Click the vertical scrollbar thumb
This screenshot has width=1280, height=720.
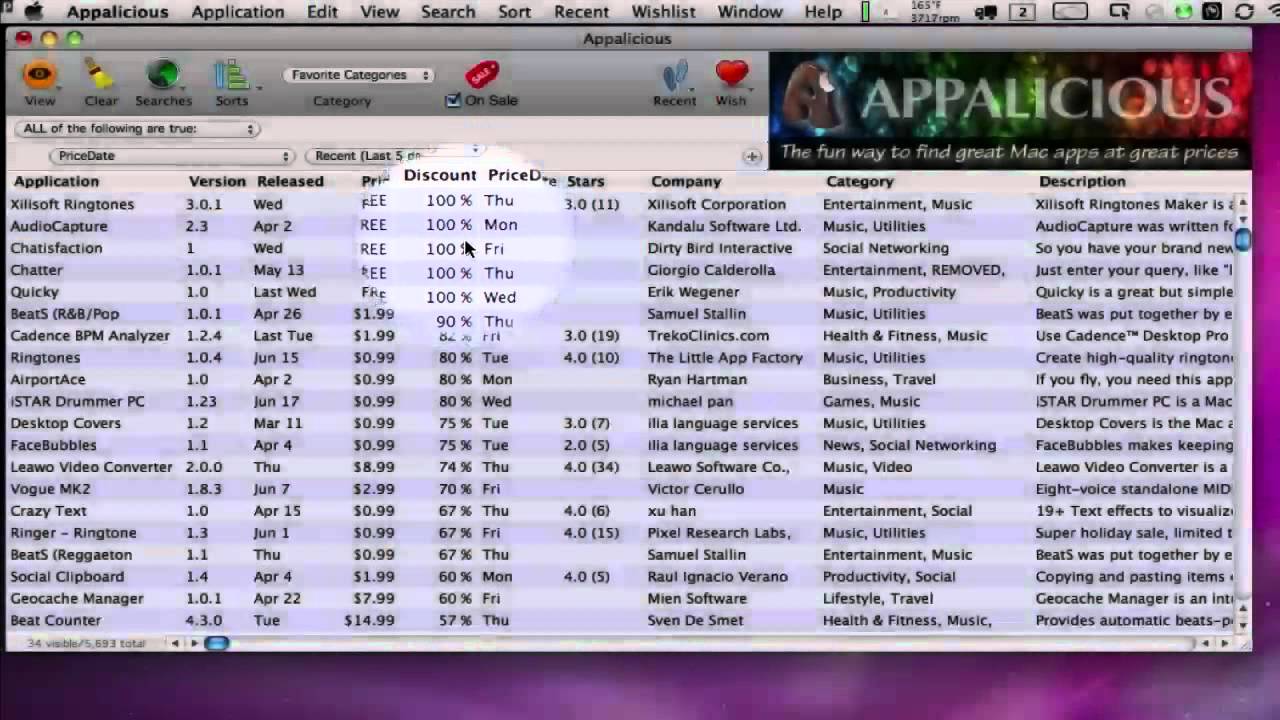(1243, 240)
